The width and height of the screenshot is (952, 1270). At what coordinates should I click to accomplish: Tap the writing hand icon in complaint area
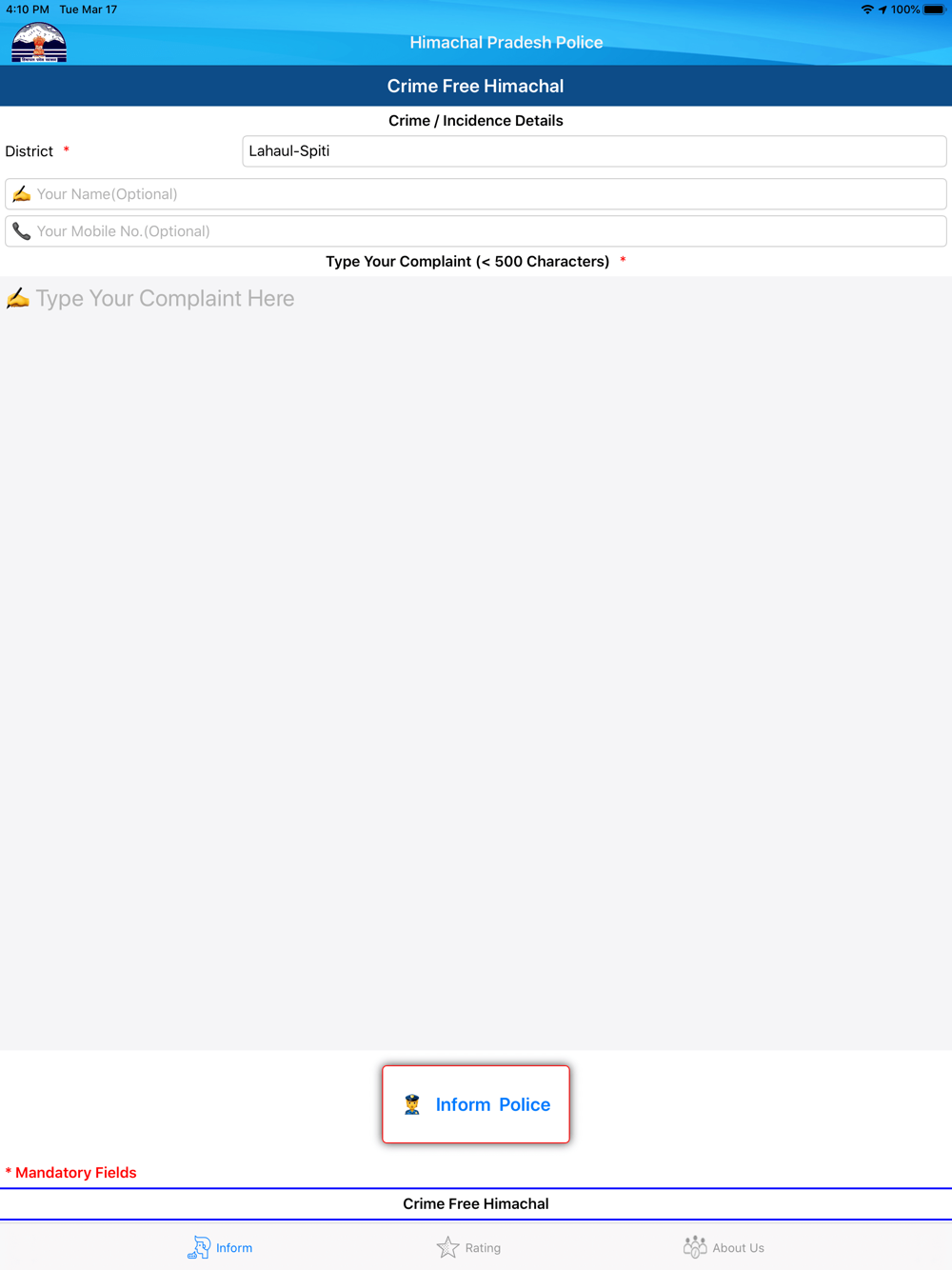[x=18, y=299]
